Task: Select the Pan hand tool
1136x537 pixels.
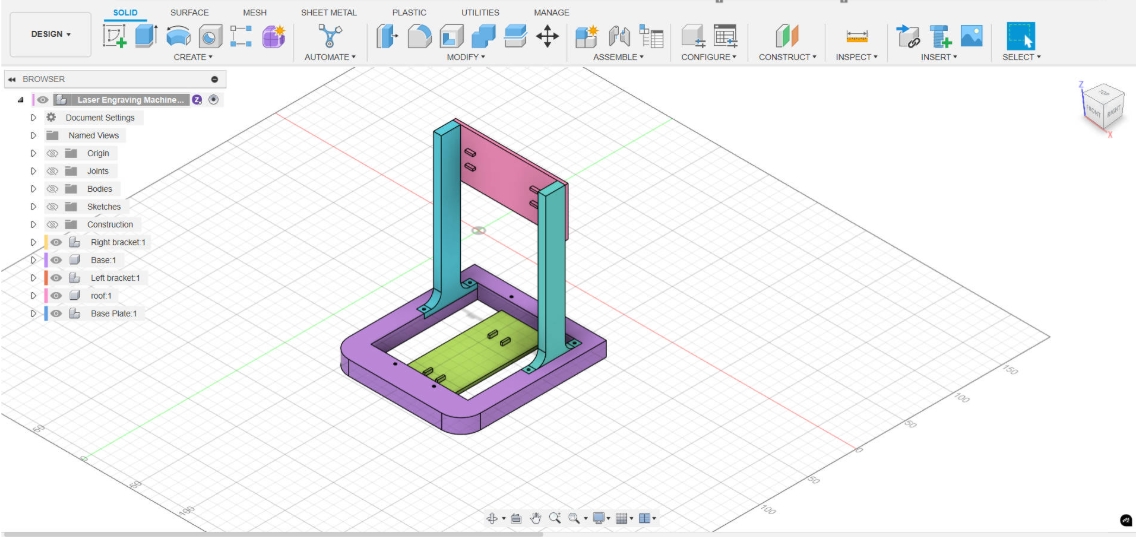Action: point(535,518)
